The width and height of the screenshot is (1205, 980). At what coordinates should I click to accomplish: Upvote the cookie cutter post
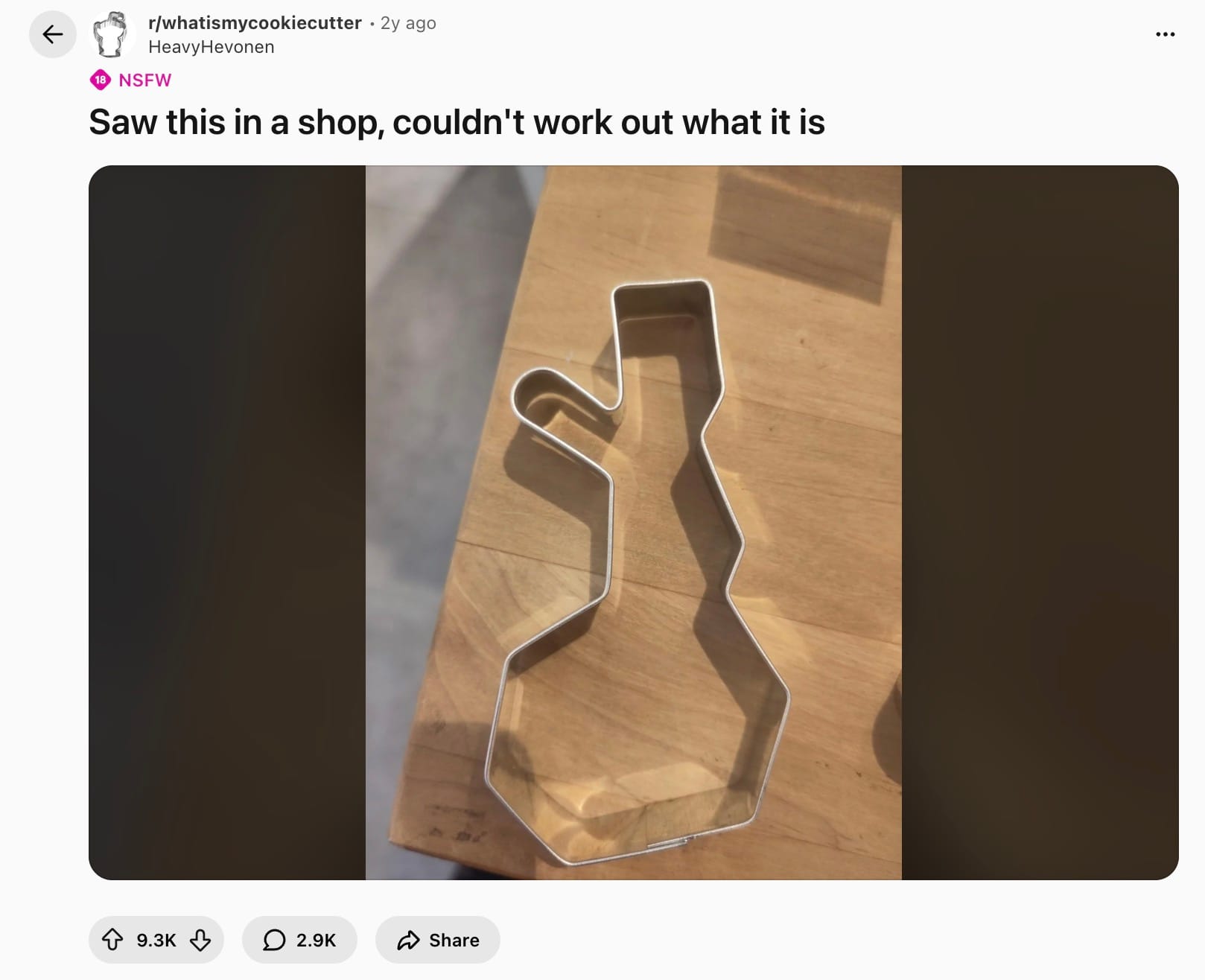click(x=112, y=940)
